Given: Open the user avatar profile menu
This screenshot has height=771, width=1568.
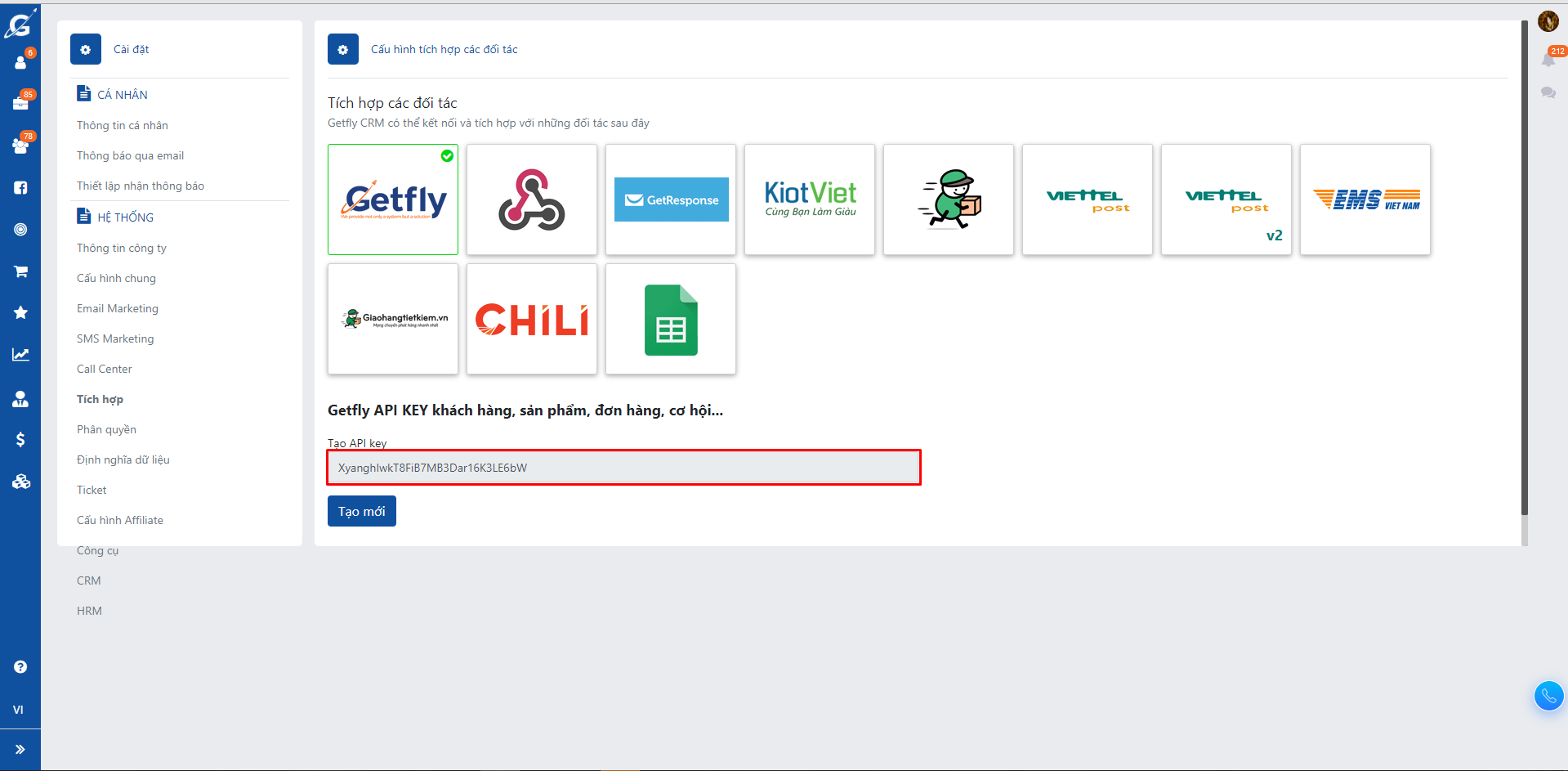Looking at the screenshot, I should (1548, 21).
